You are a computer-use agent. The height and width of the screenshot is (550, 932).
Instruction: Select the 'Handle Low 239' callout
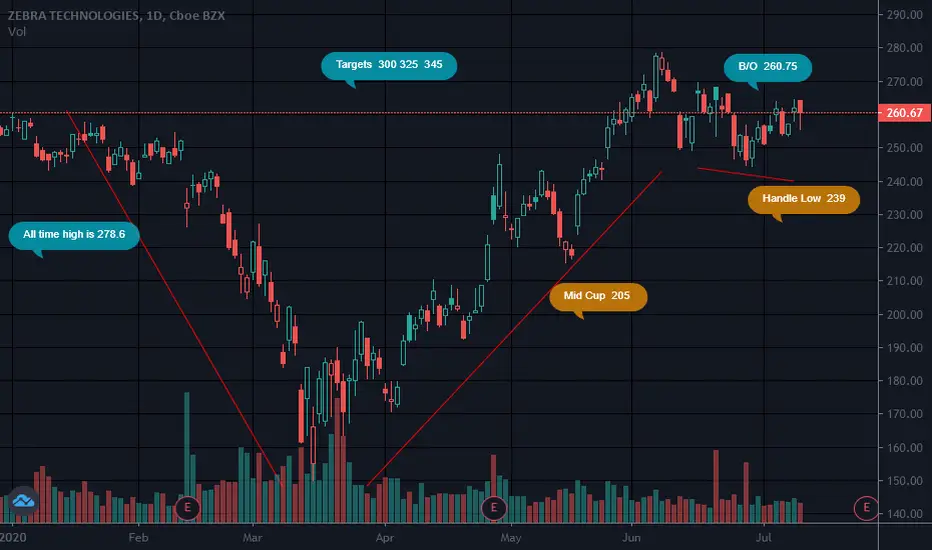coord(804,199)
